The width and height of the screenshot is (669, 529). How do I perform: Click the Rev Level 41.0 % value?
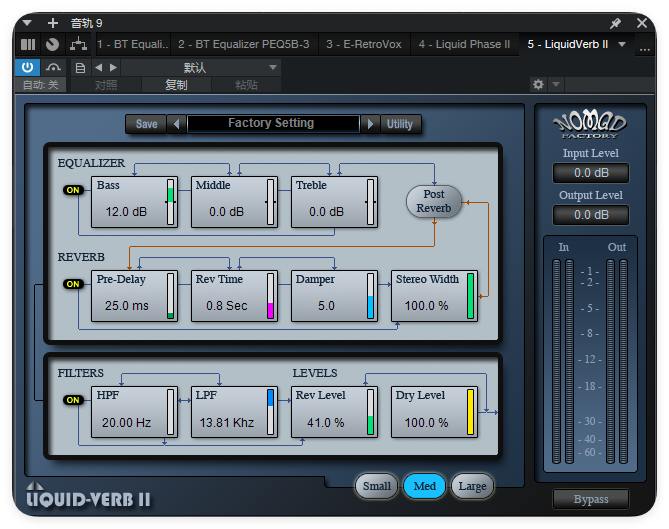click(326, 422)
